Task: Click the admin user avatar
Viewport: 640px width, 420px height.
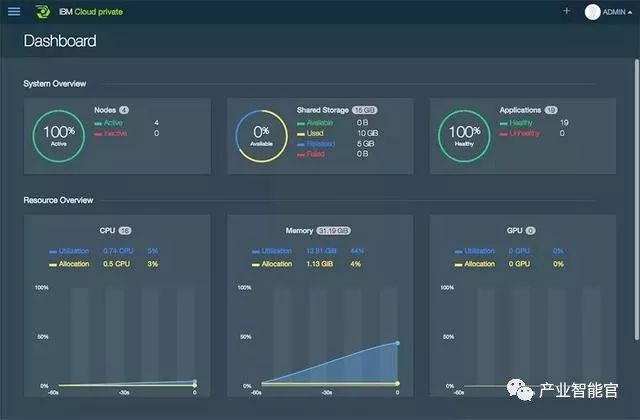Action: (x=592, y=12)
